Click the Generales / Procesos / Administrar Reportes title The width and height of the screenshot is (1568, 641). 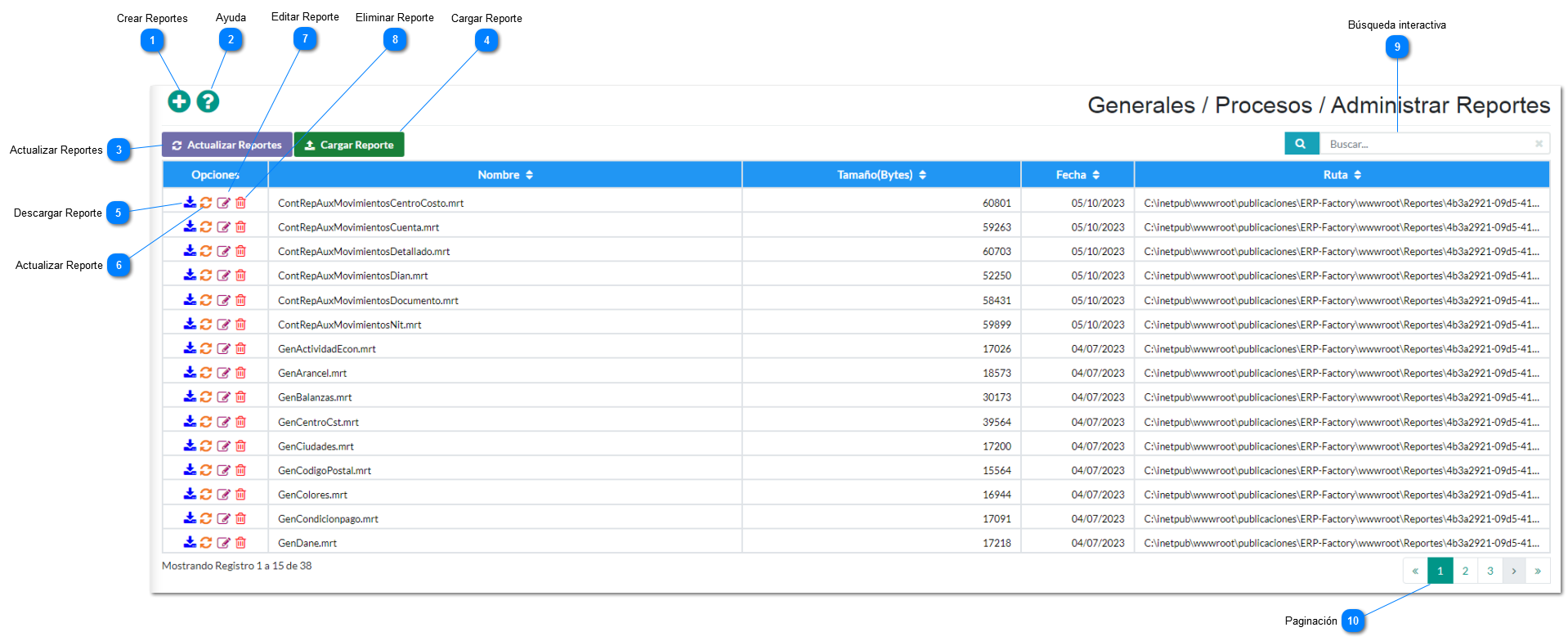[1319, 105]
